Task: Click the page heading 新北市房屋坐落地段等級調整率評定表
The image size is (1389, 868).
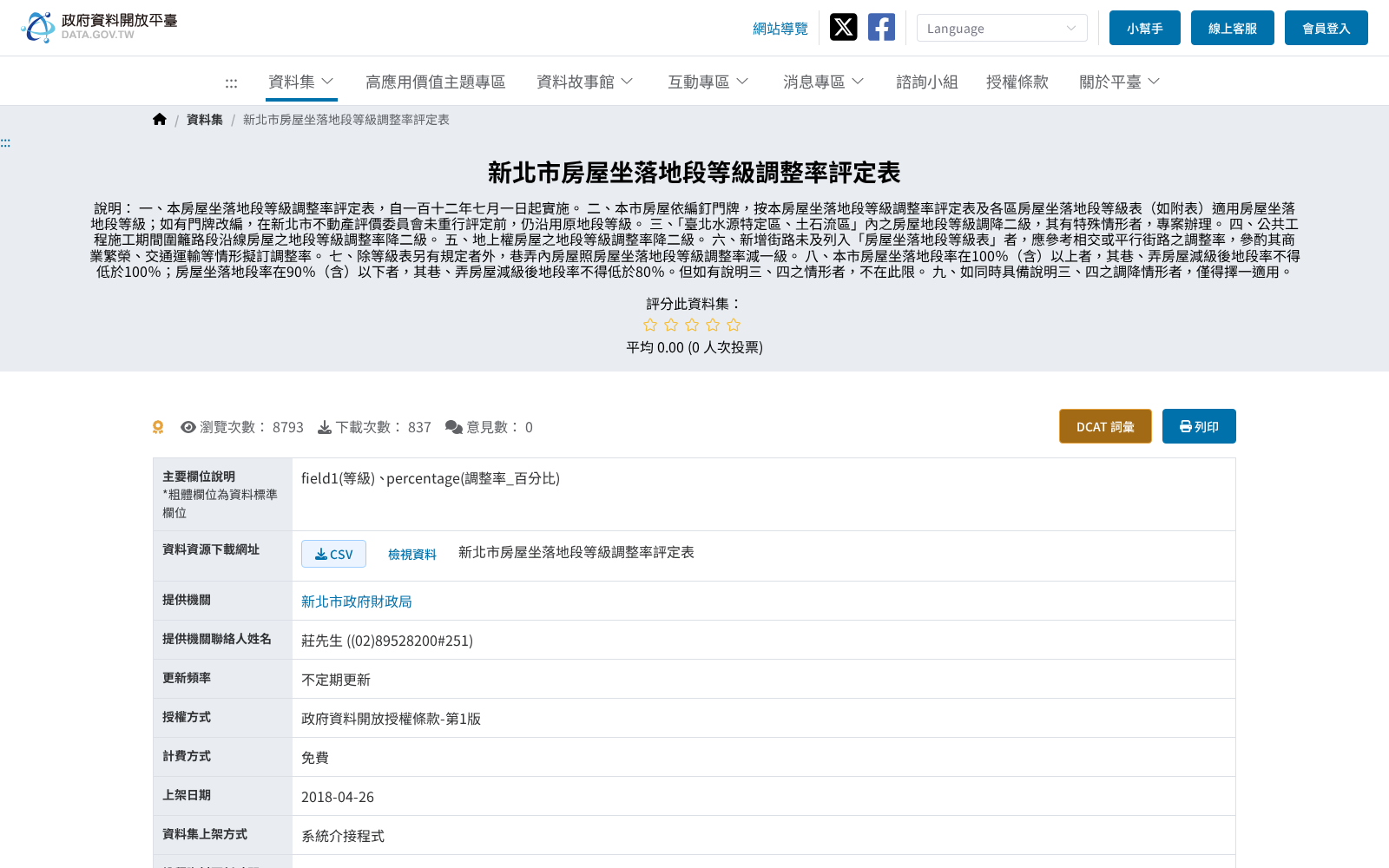Action: [x=694, y=173]
